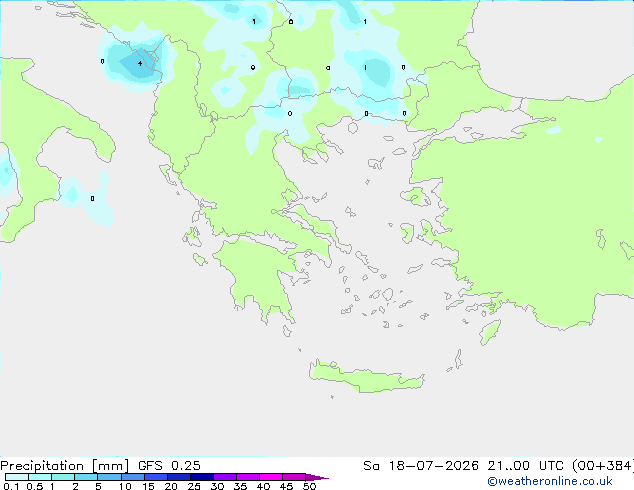The image size is (634, 490).
Task: Click the Peloponnese peninsula on the map
Action: (x=261, y=277)
